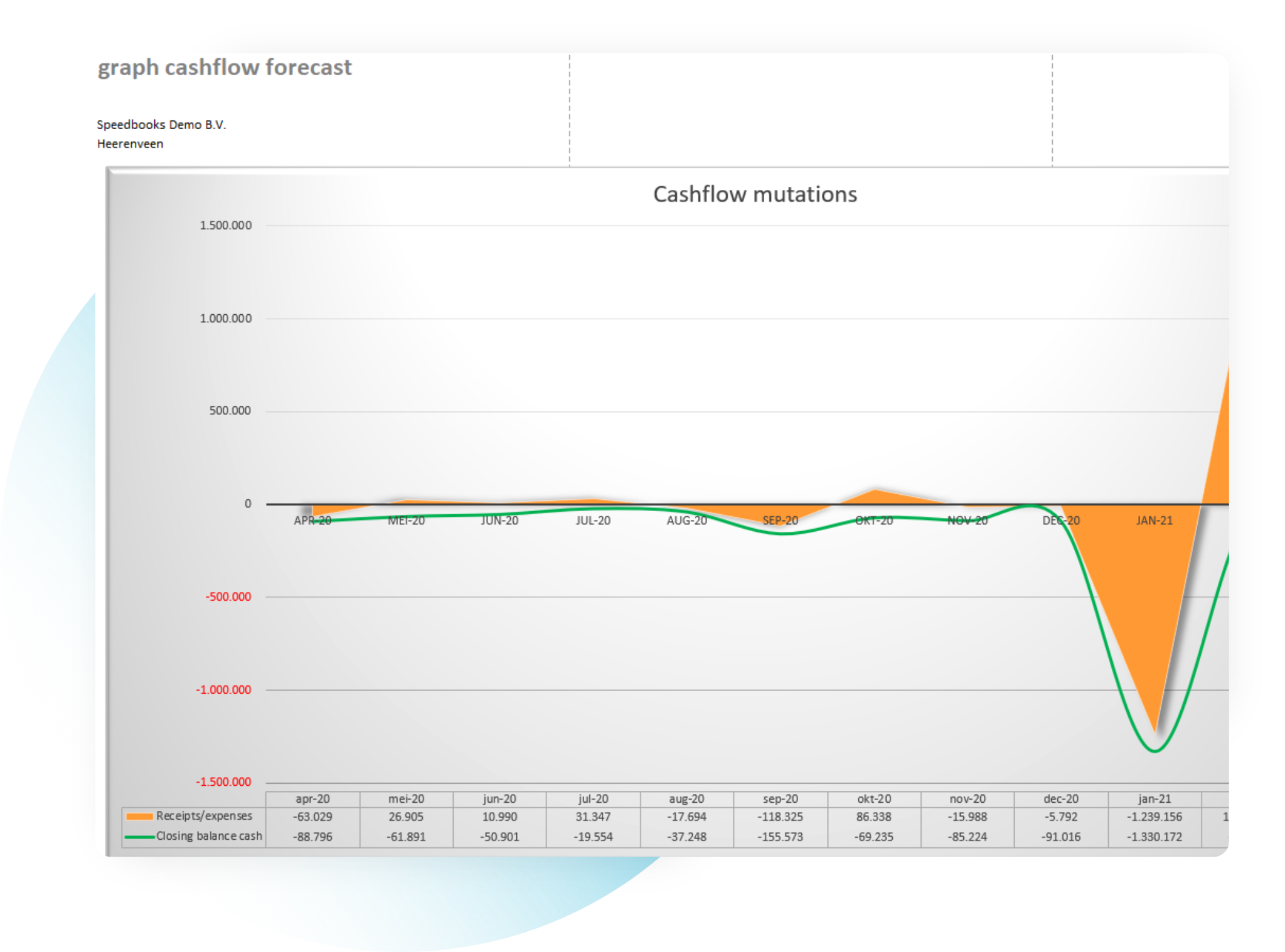This screenshot has width=1285, height=952.
Task: Select the jan-21 column header in data table
Action: tap(1154, 799)
